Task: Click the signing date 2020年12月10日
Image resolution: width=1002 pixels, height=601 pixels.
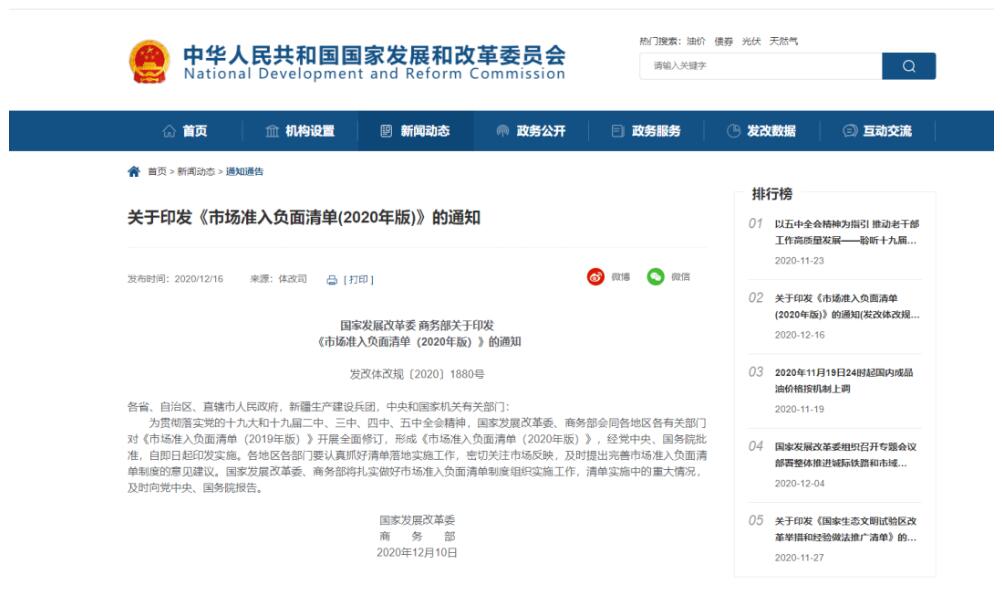Action: (417, 552)
